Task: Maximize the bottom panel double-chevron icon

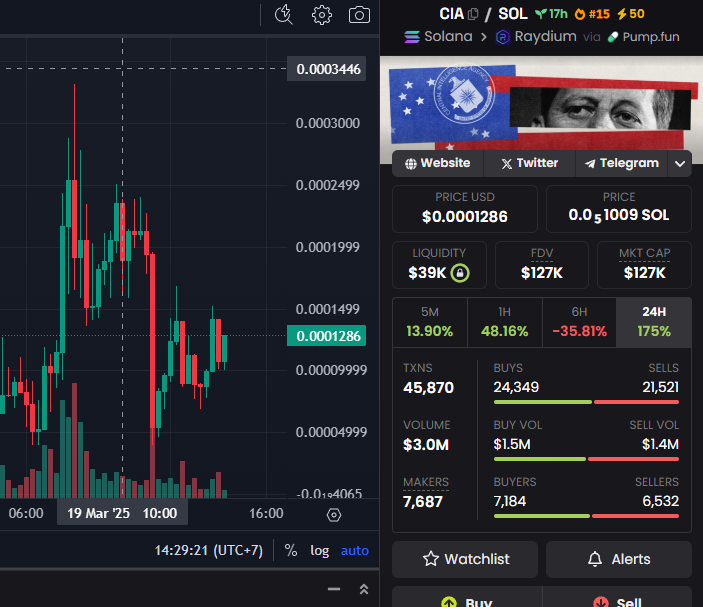Action: 364,589
